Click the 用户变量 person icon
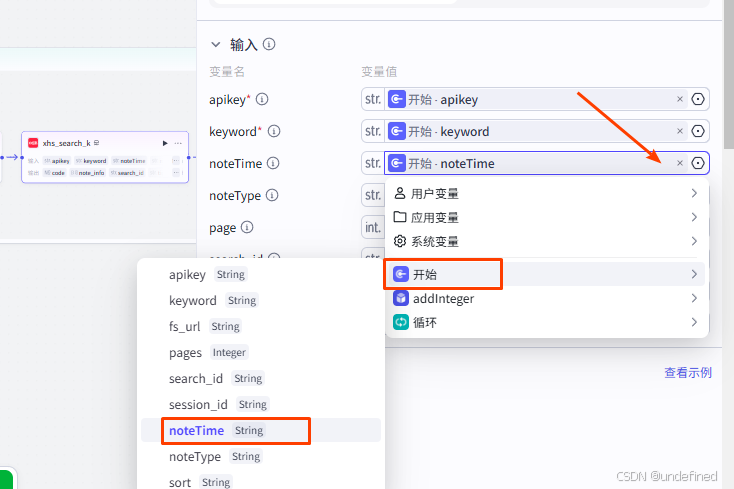This screenshot has height=489, width=734. click(400, 193)
